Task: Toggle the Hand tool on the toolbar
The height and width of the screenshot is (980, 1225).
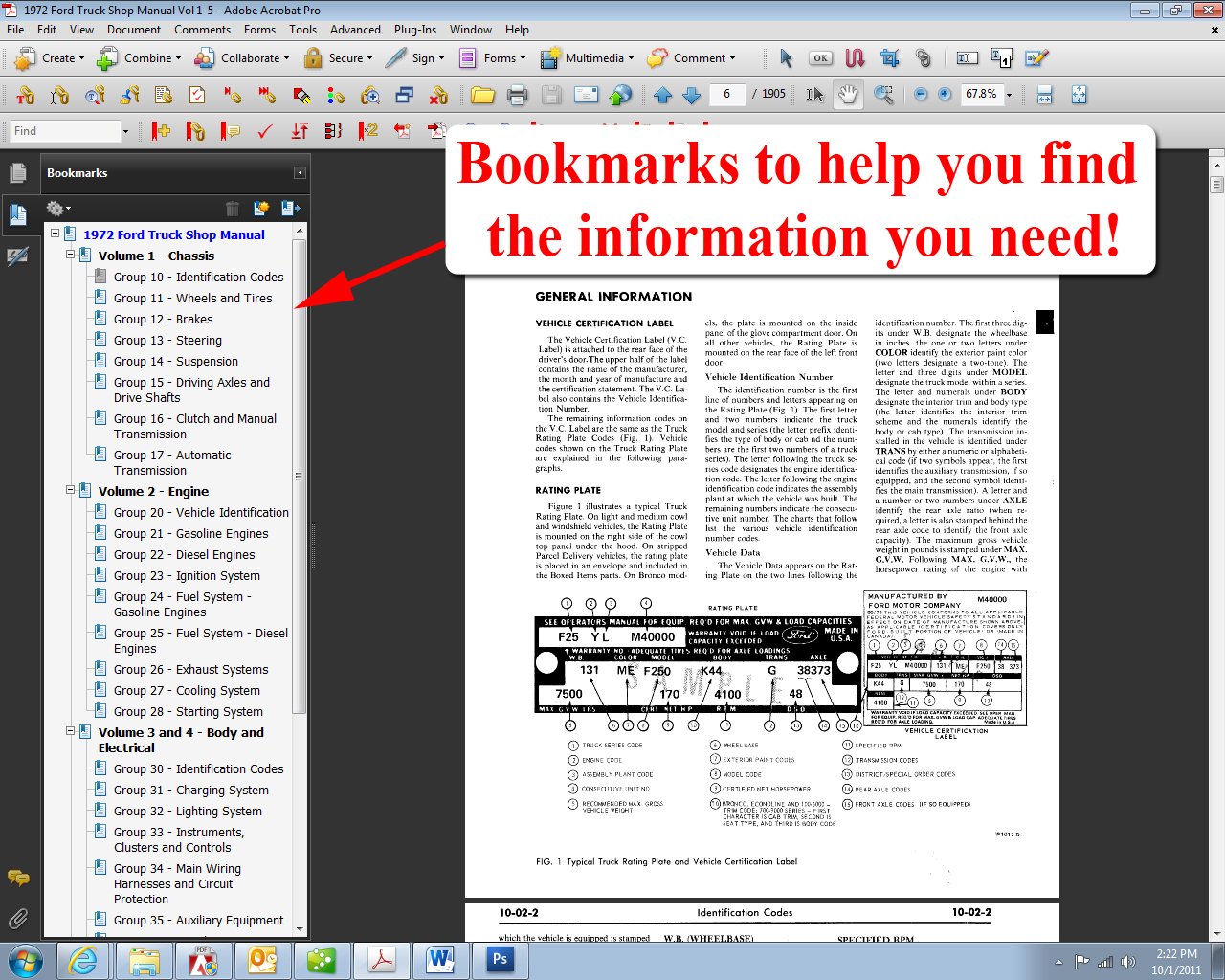Action: pos(848,94)
